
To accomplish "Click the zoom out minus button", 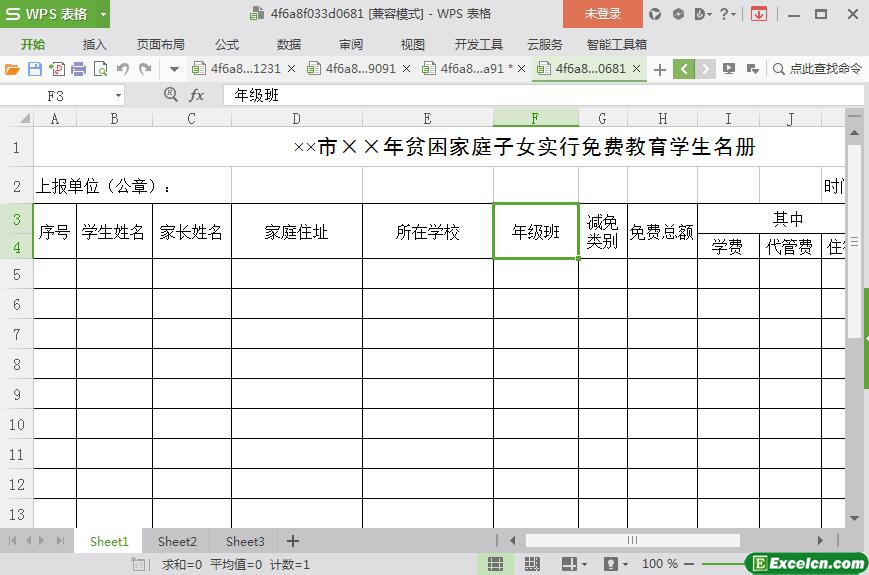I will tap(689, 564).
